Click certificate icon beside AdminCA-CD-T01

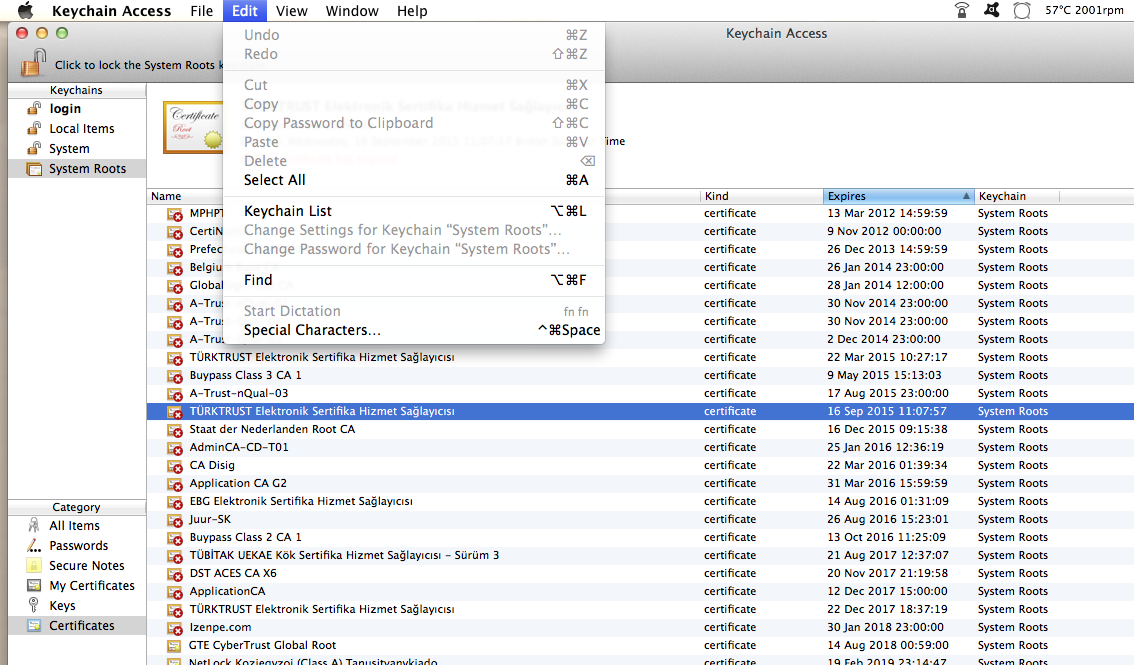(x=174, y=448)
